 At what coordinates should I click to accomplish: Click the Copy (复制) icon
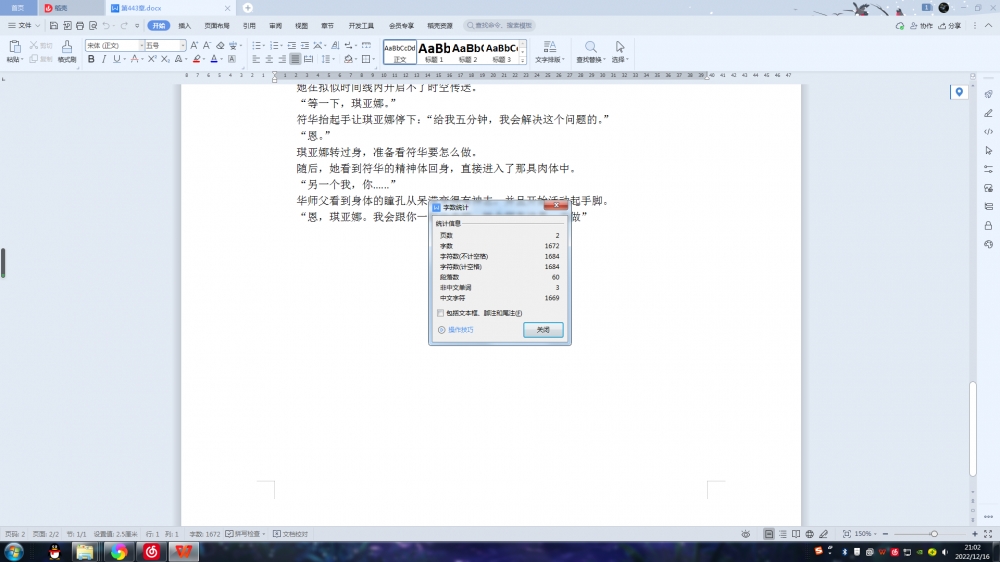click(34, 59)
